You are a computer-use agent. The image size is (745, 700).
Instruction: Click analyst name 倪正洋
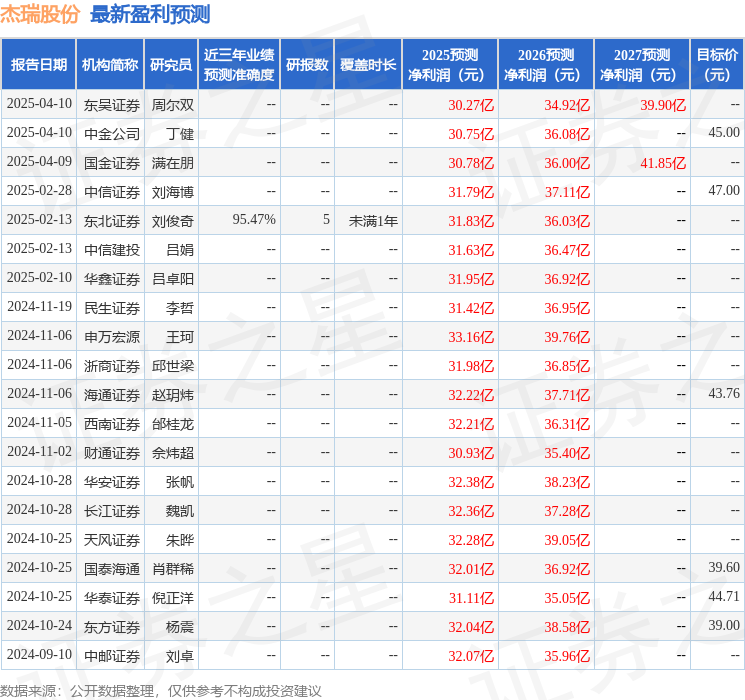click(173, 598)
